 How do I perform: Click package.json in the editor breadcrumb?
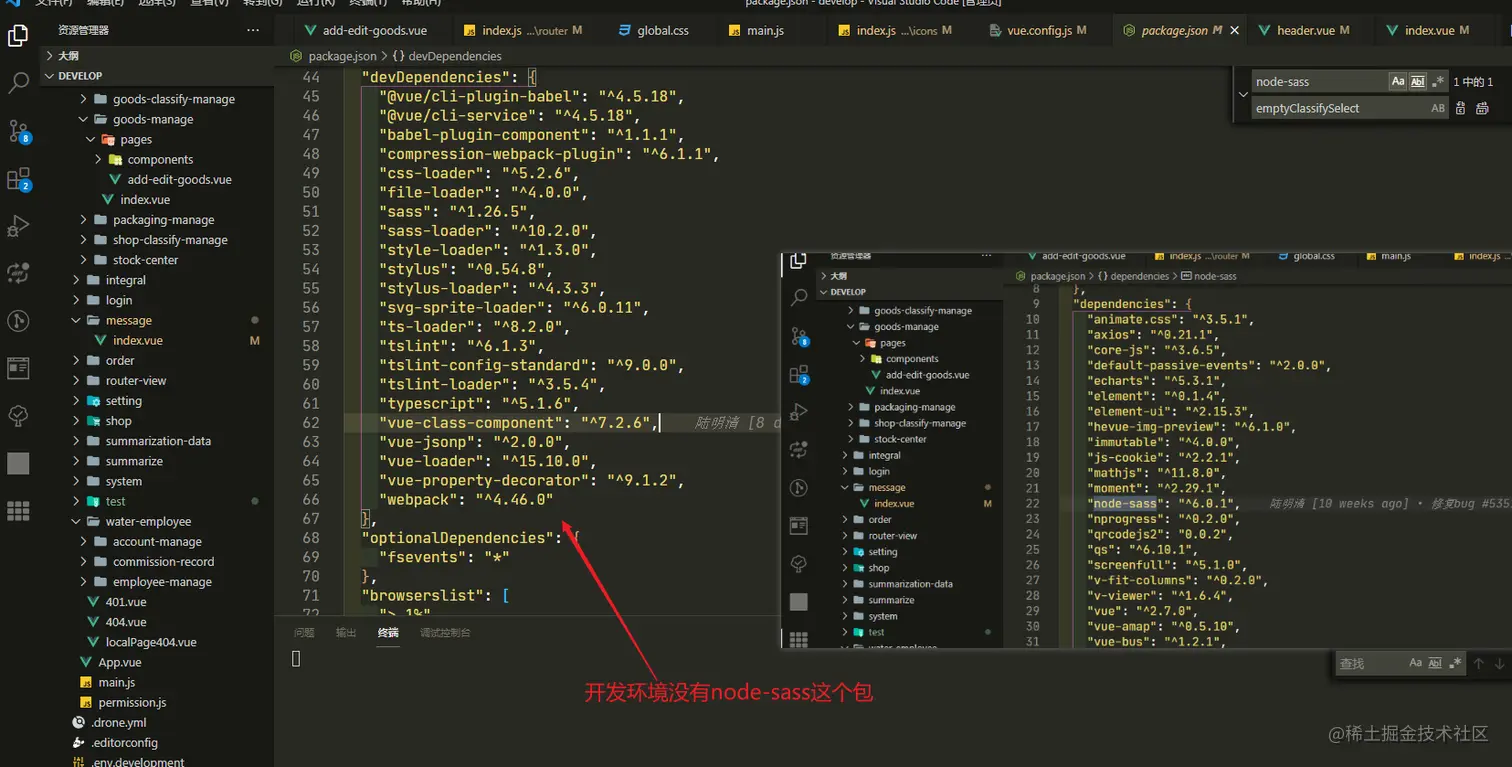pos(343,56)
